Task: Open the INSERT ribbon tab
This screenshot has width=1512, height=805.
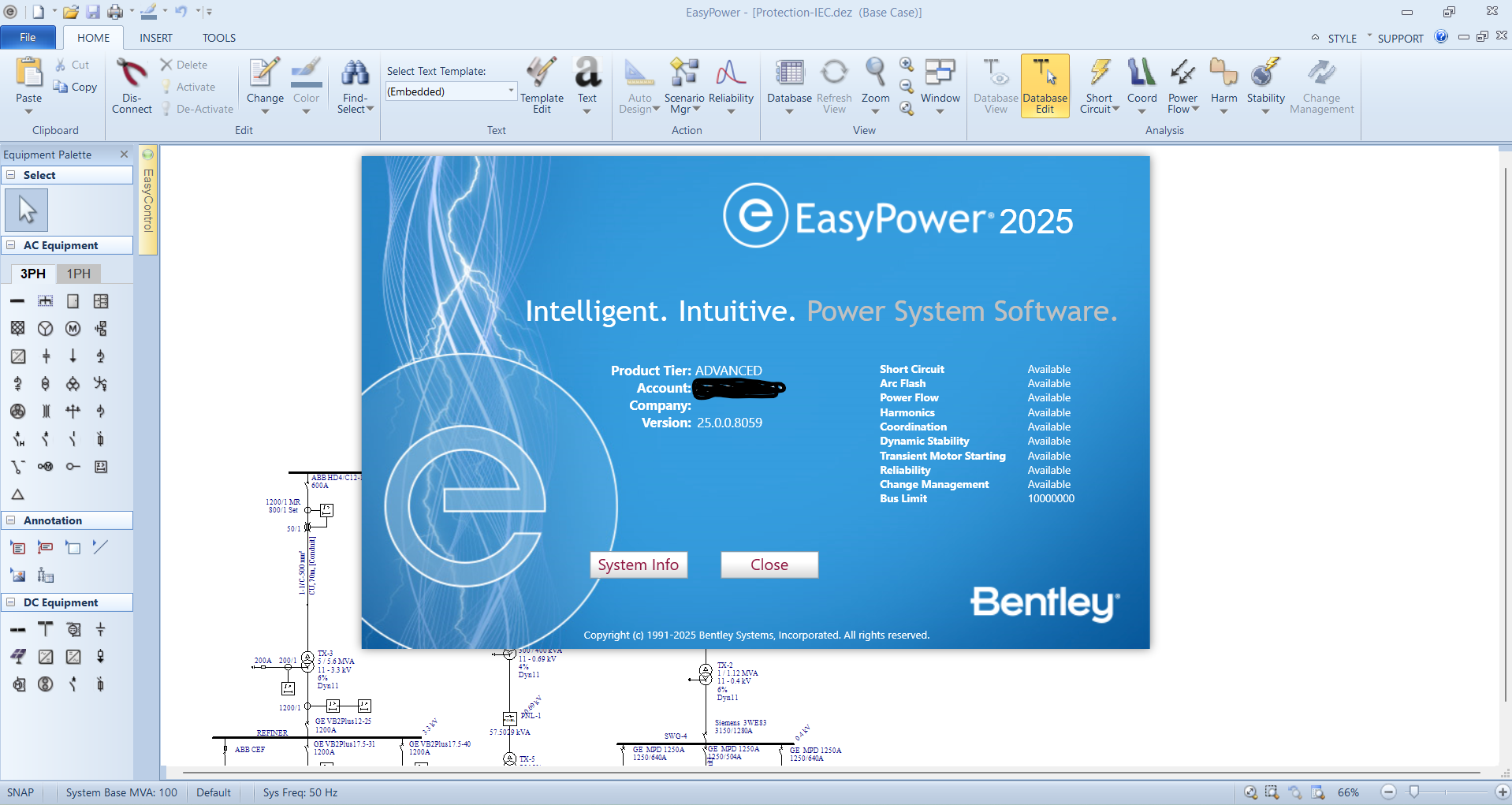Action: pyautogui.click(x=155, y=38)
